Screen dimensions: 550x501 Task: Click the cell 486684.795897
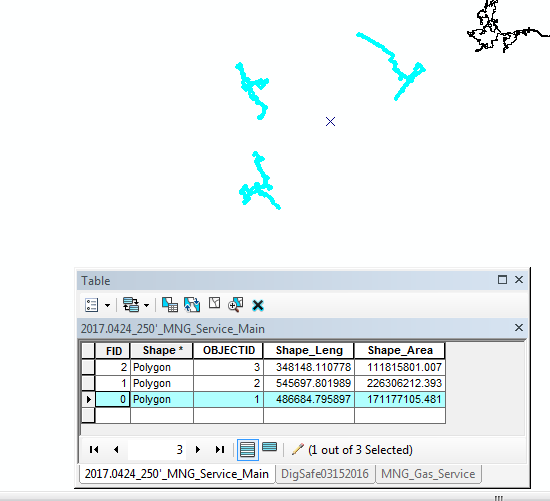tap(309, 399)
